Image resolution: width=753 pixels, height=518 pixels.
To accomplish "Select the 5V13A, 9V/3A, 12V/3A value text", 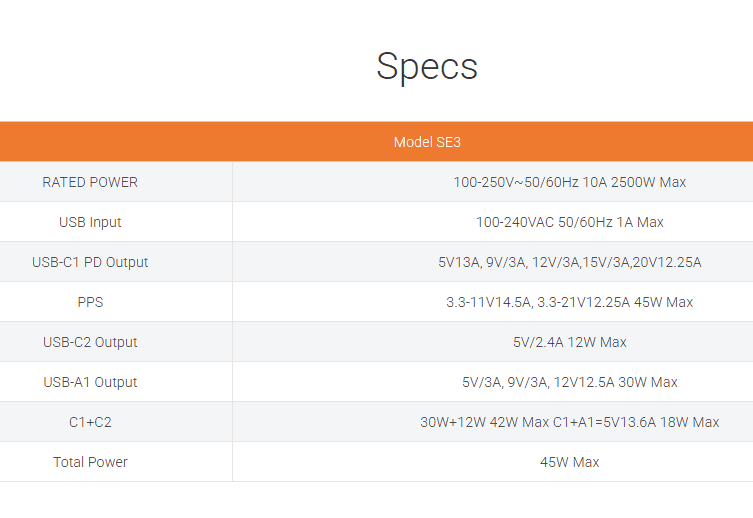I will point(504,262).
